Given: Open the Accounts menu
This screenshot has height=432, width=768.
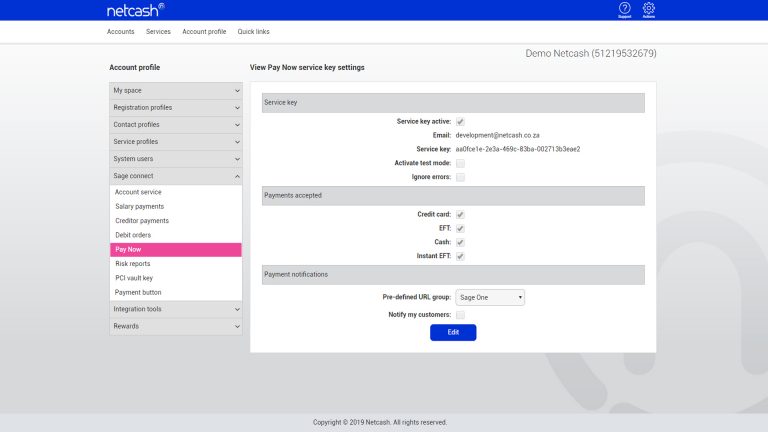Looking at the screenshot, I should (x=120, y=32).
